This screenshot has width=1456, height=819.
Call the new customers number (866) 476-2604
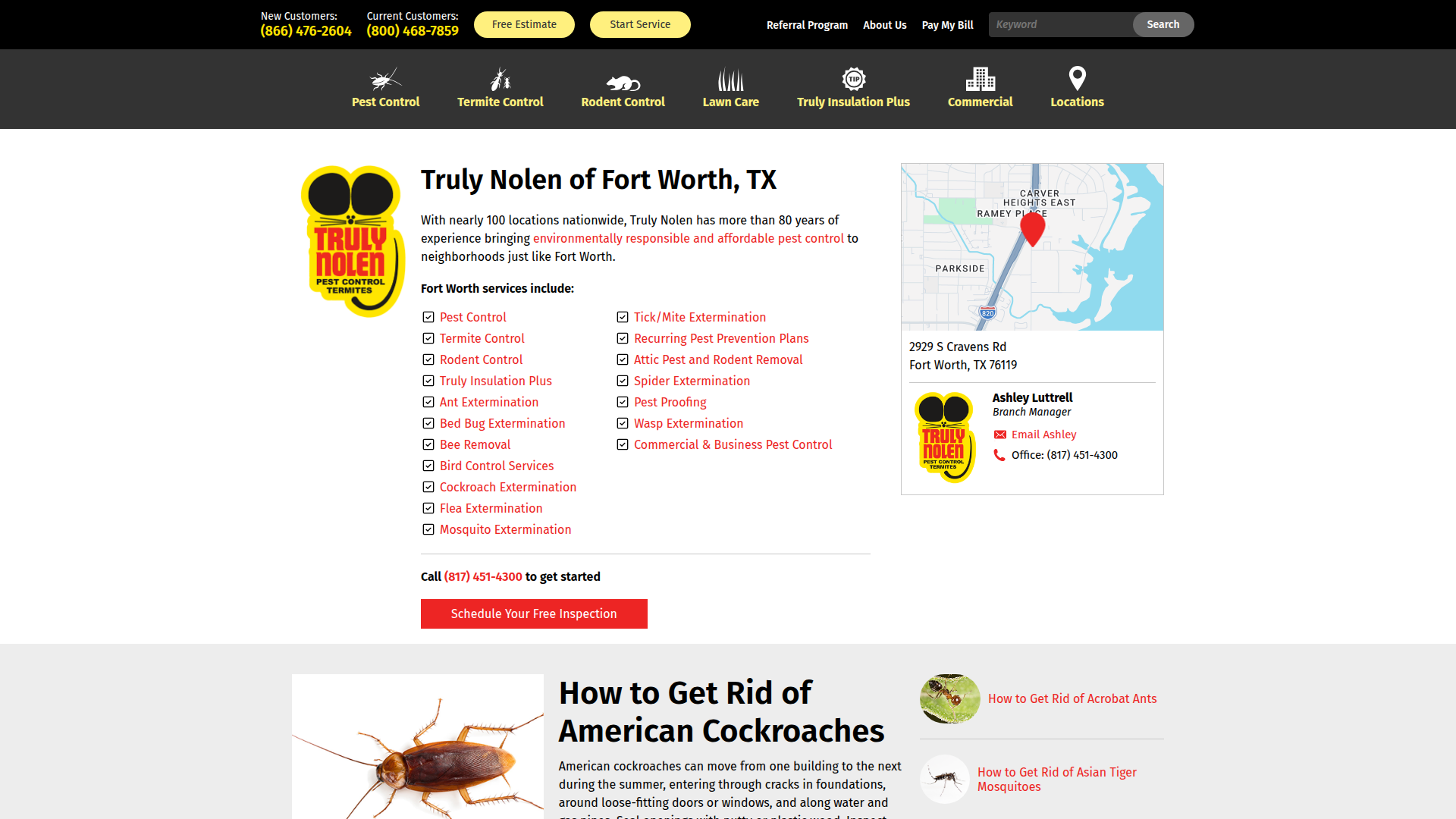pyautogui.click(x=306, y=31)
